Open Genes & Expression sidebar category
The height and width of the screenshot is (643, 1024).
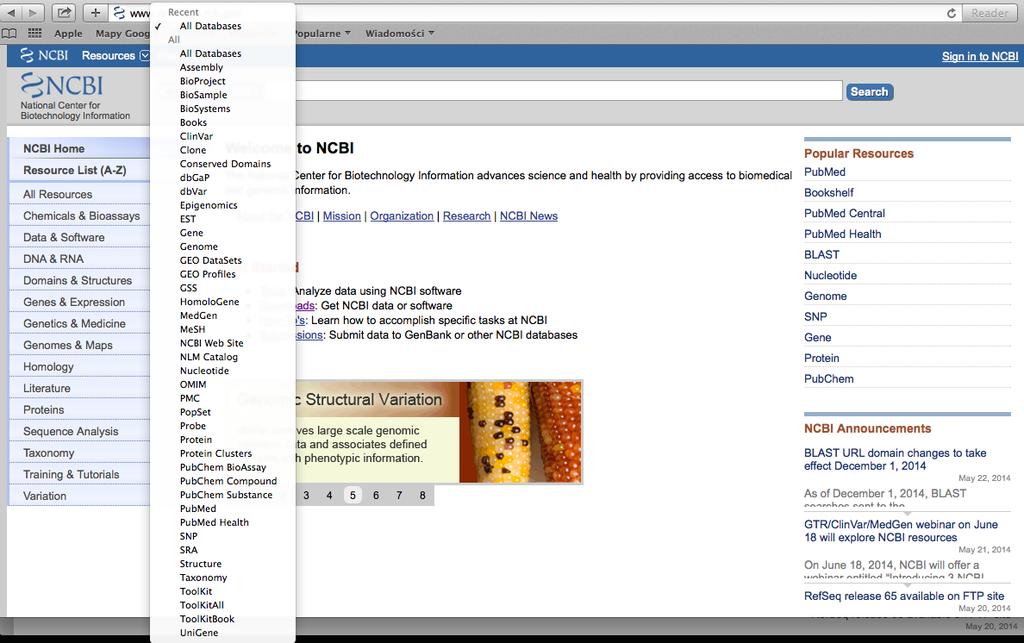pos(79,302)
